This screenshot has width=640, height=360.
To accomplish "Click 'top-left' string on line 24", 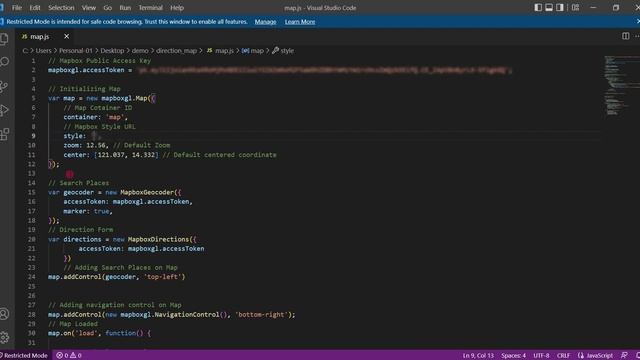I will click(164, 277).
